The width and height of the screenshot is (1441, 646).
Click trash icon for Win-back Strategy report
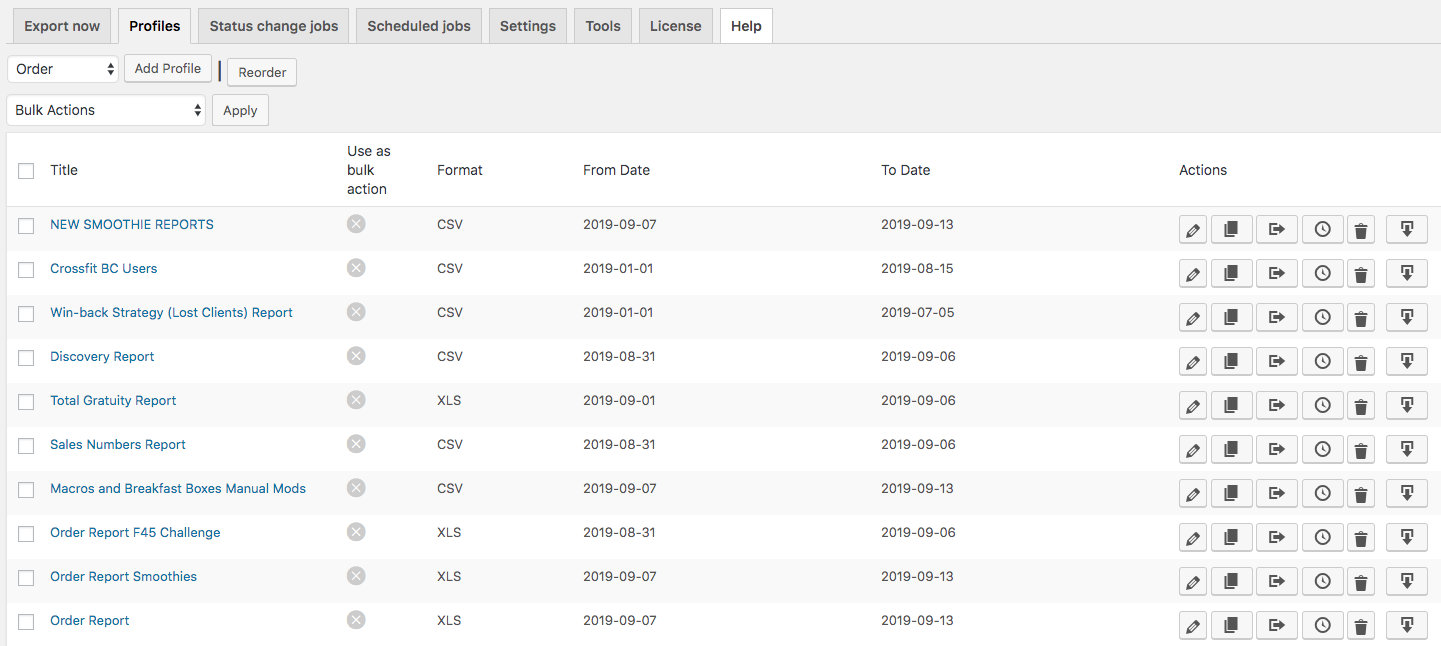1360,317
